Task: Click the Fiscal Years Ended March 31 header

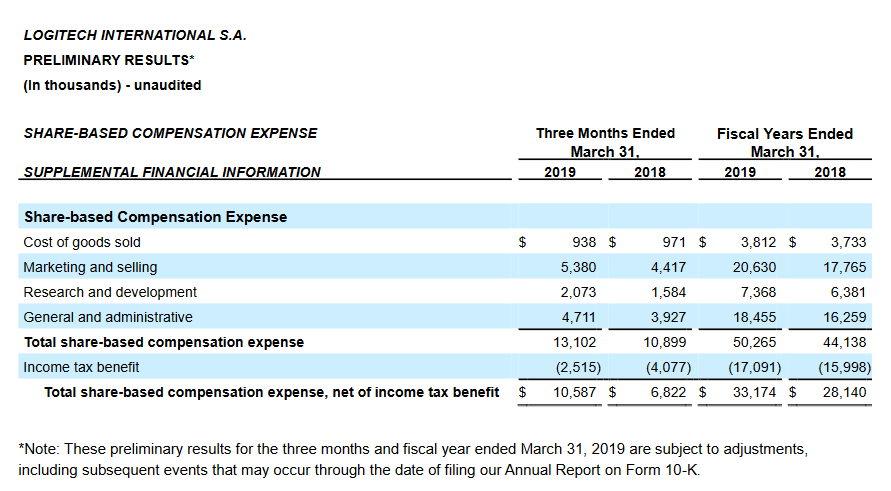Action: (x=785, y=142)
